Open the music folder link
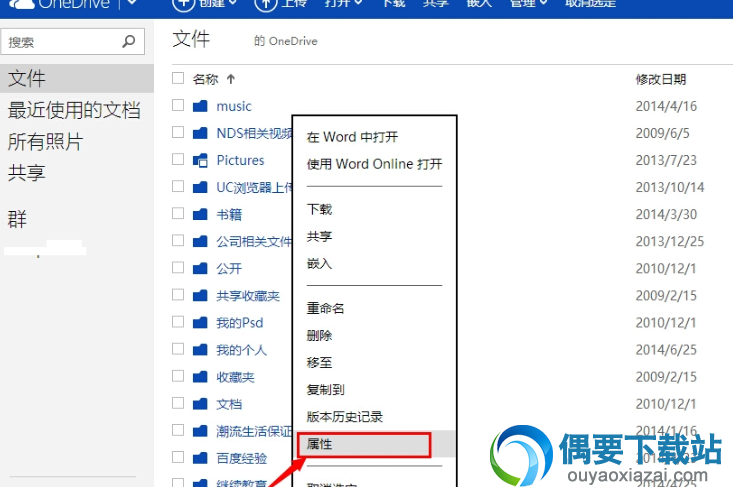Viewport: 733px width, 487px height. [x=234, y=106]
